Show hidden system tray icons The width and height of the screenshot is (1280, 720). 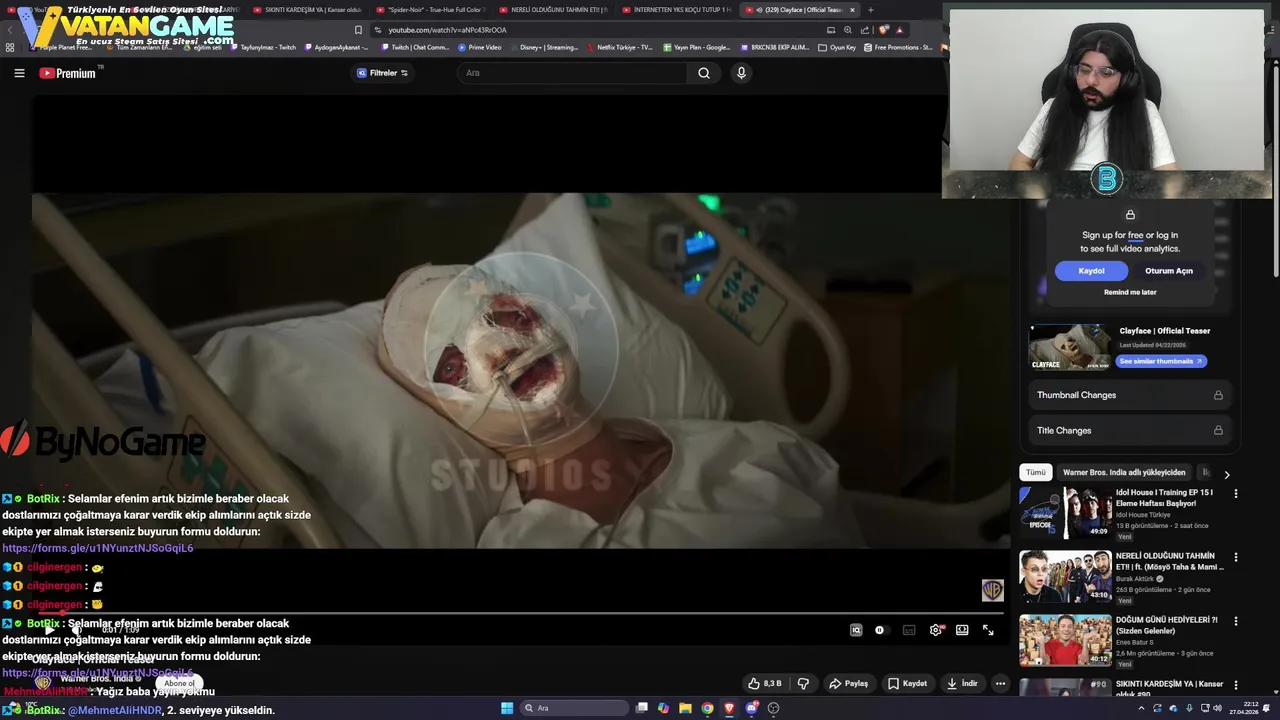point(1141,708)
